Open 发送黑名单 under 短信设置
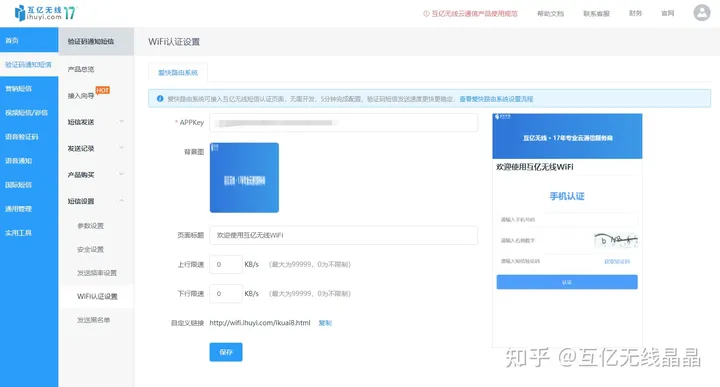Screen dimensions: 720x387 point(94,320)
